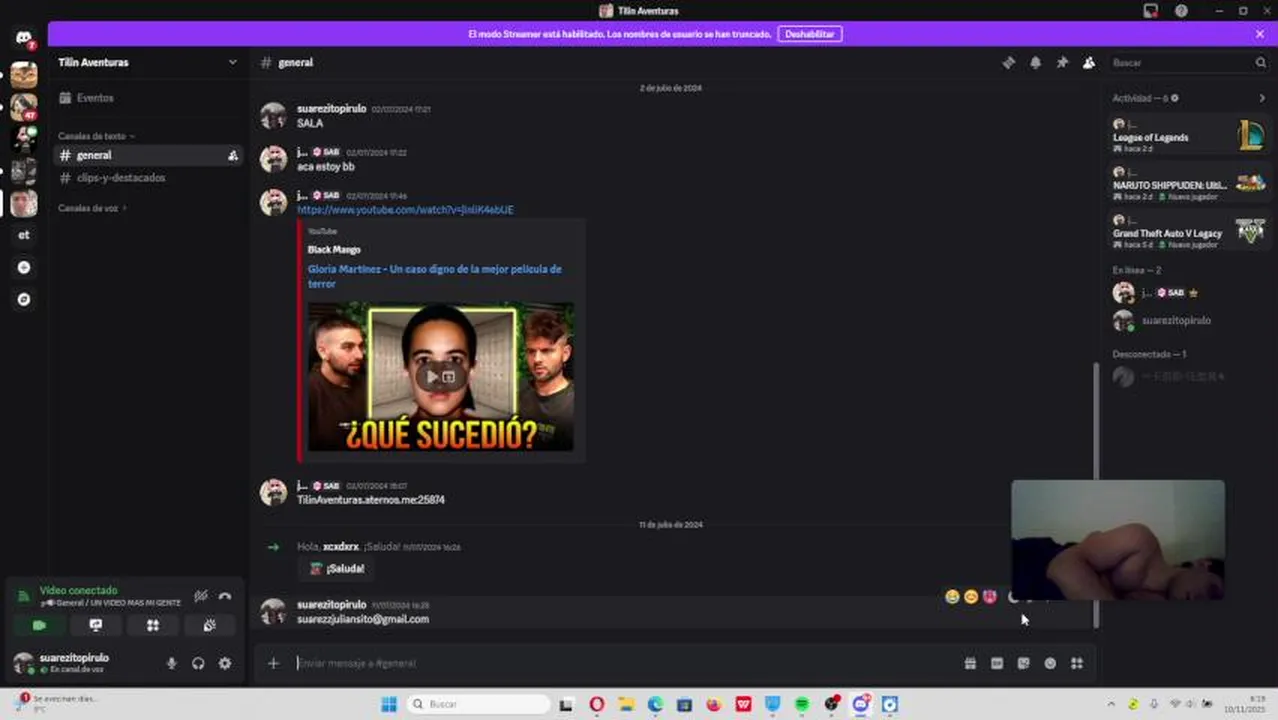This screenshot has width=1278, height=720.
Task: Open the sticker picker icon
Action: 1023,663
